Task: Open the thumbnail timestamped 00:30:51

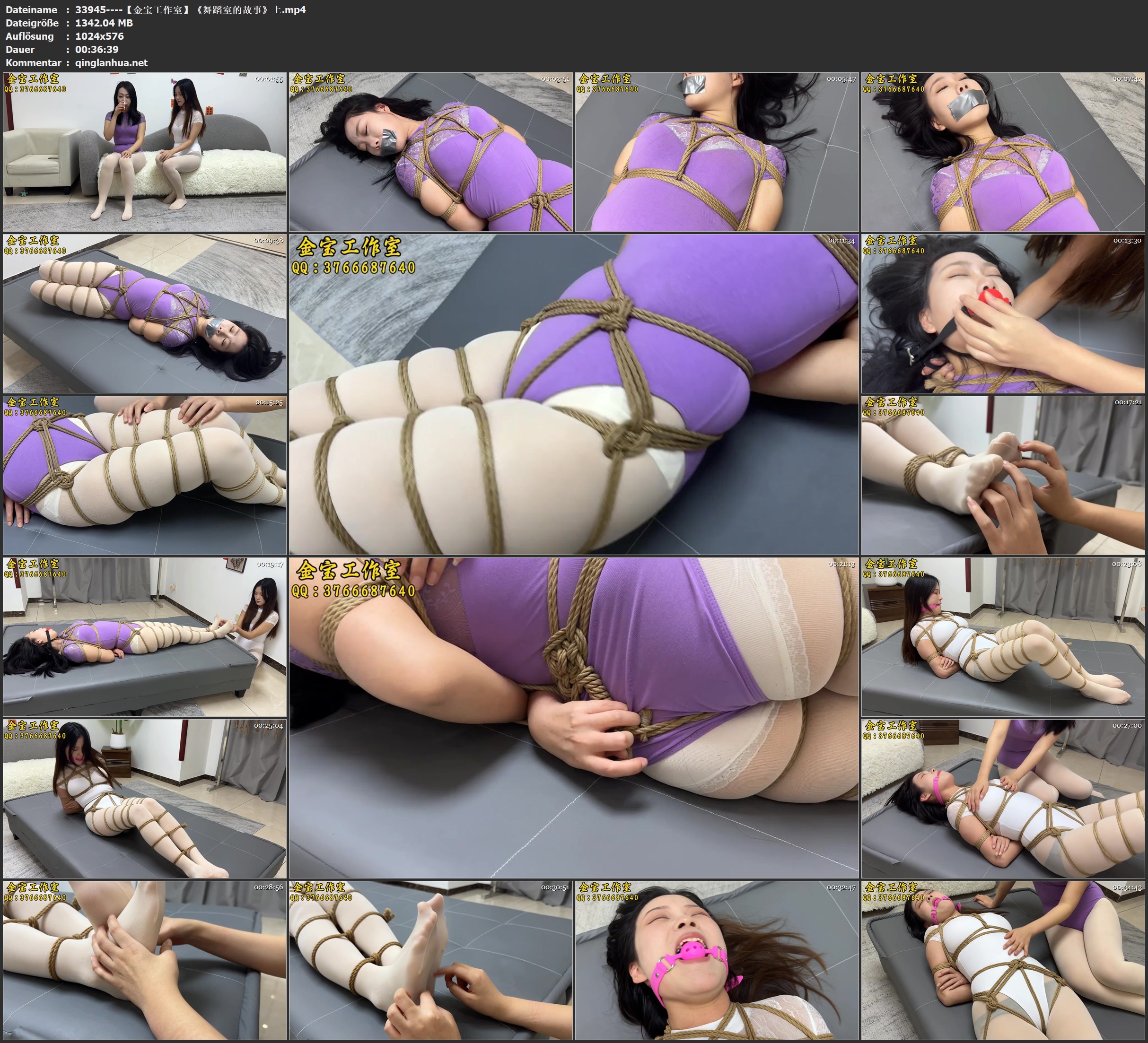Action: click(430, 960)
